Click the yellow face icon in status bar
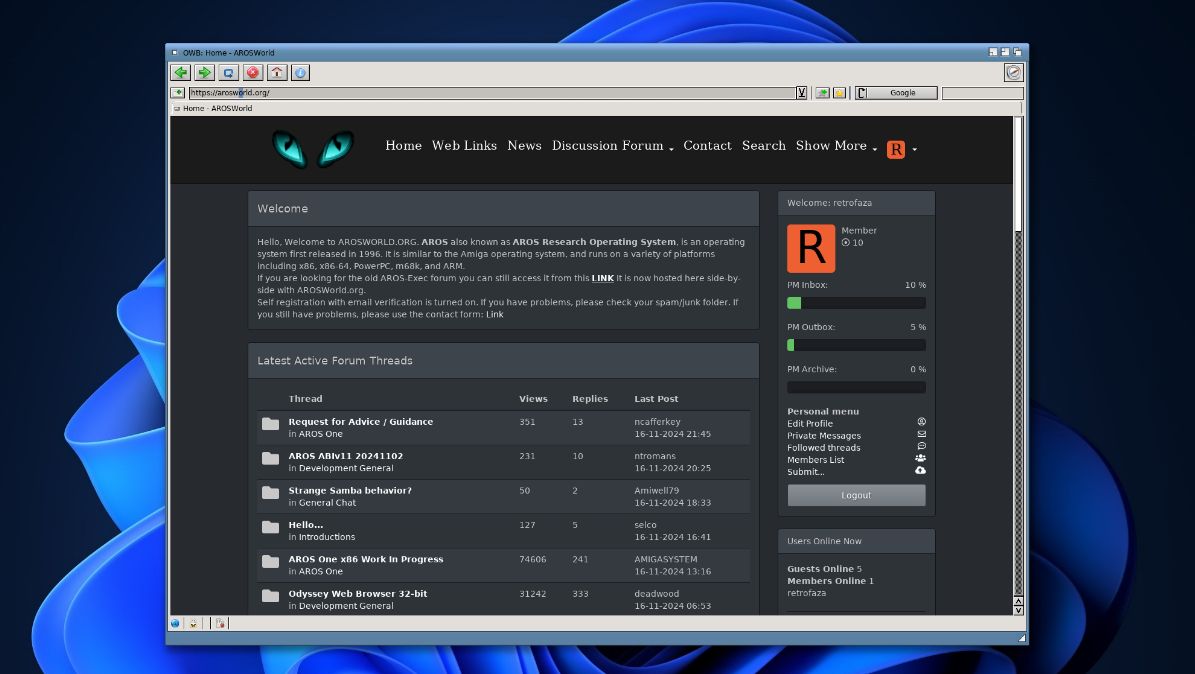The width and height of the screenshot is (1195, 674). coord(194,624)
